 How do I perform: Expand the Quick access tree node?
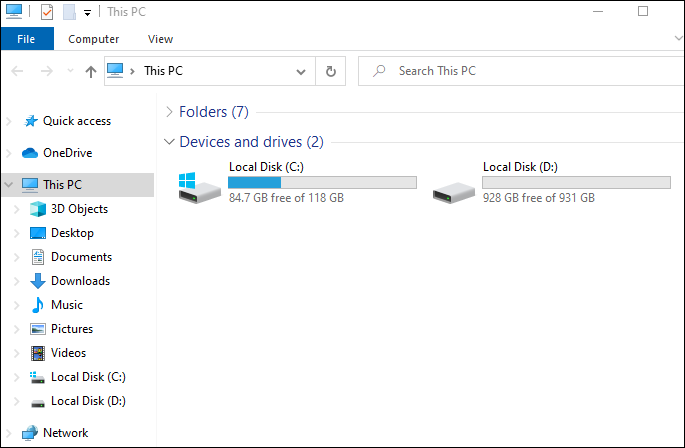[x=9, y=121]
